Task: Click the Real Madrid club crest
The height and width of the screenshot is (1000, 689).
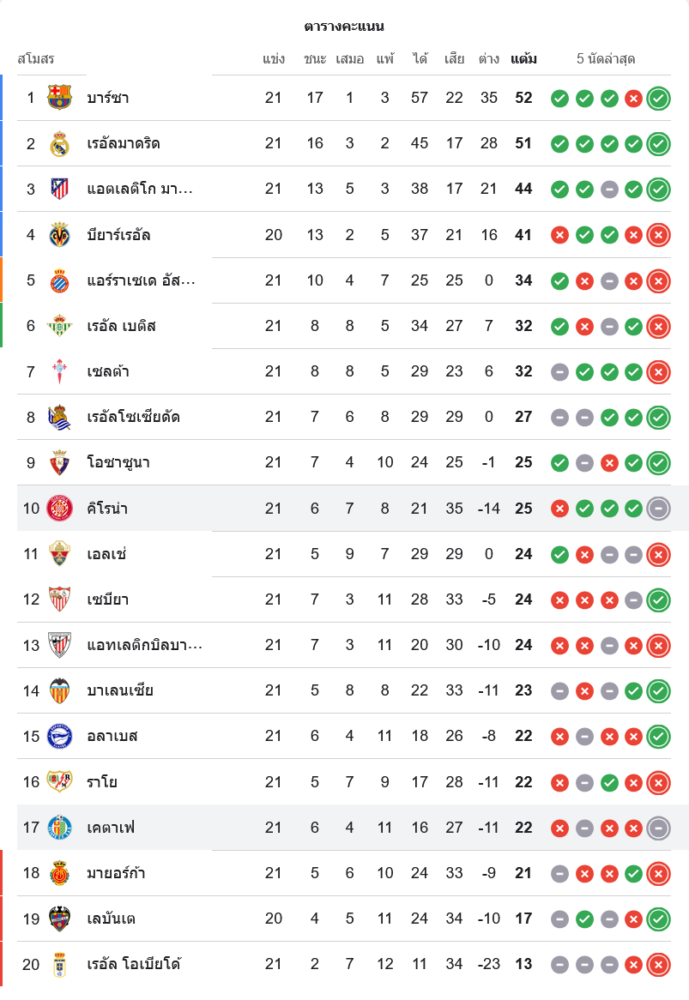Action: click(x=60, y=144)
